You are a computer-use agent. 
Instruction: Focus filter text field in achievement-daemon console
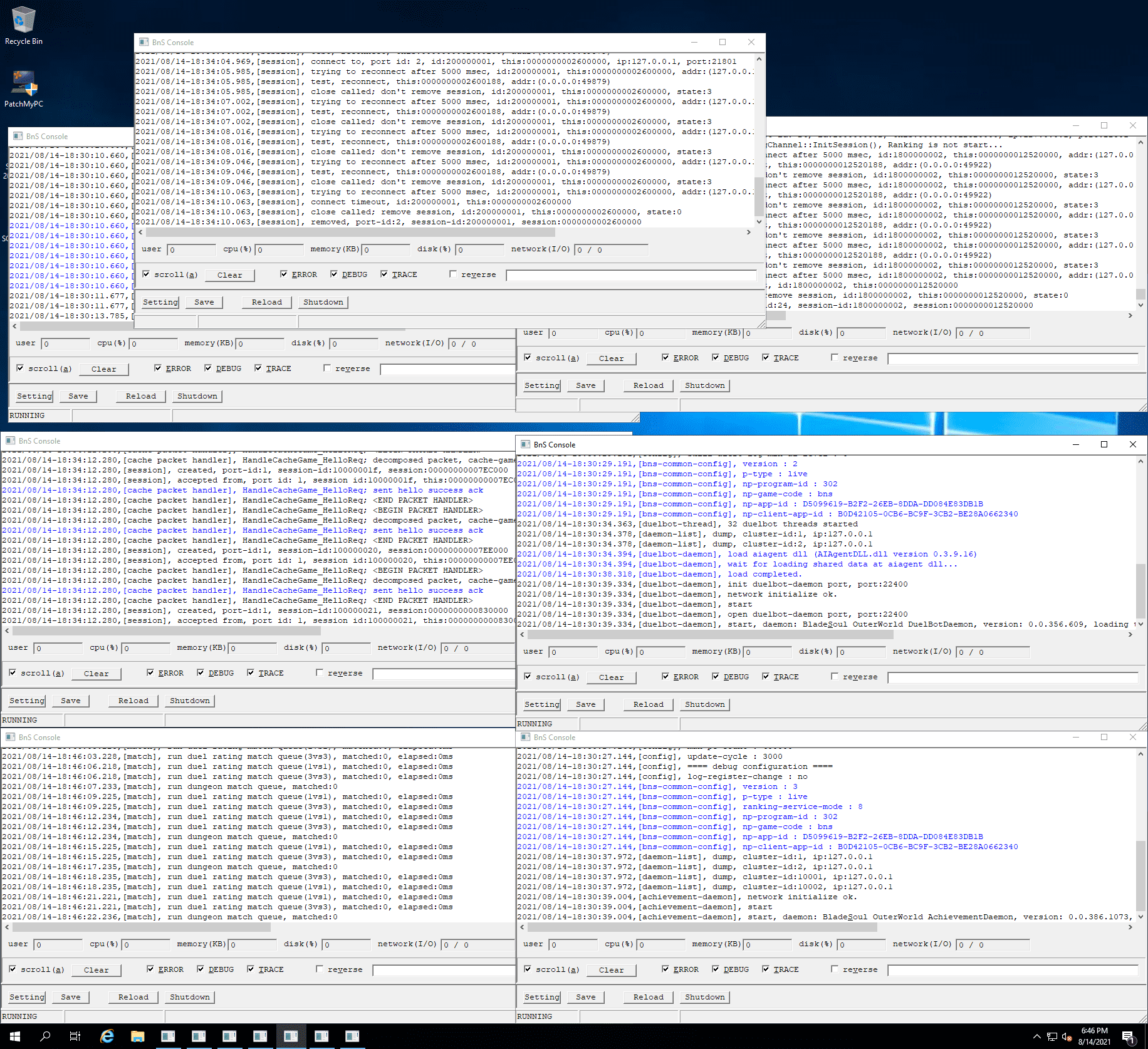1013,970
